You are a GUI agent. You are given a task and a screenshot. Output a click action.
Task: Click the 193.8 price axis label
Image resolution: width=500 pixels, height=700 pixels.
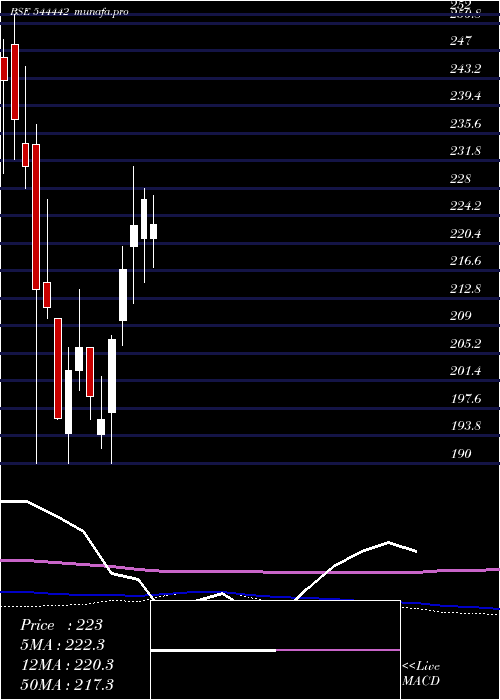tap(466, 426)
